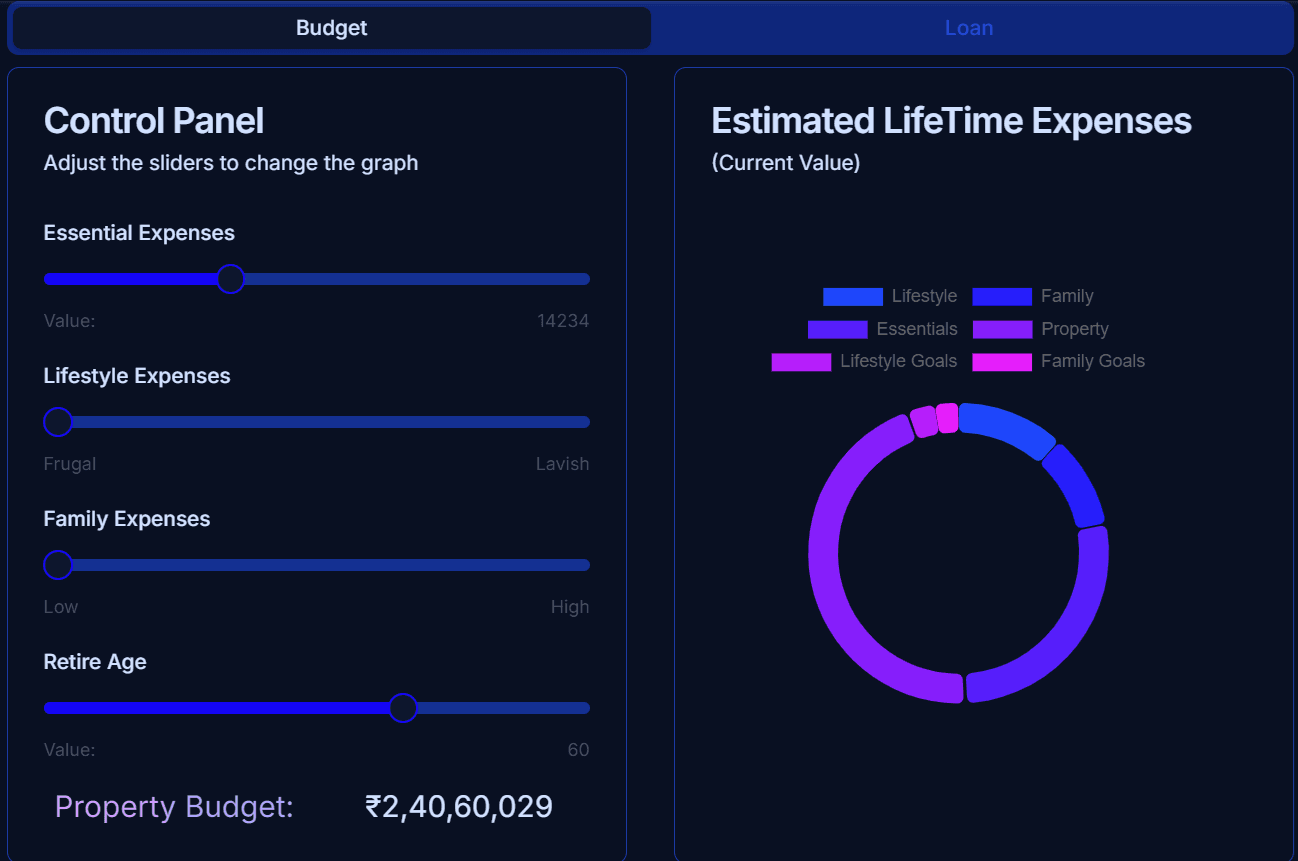Click the Essential Expenses label
Screen dimensions: 1298x861
139,233
